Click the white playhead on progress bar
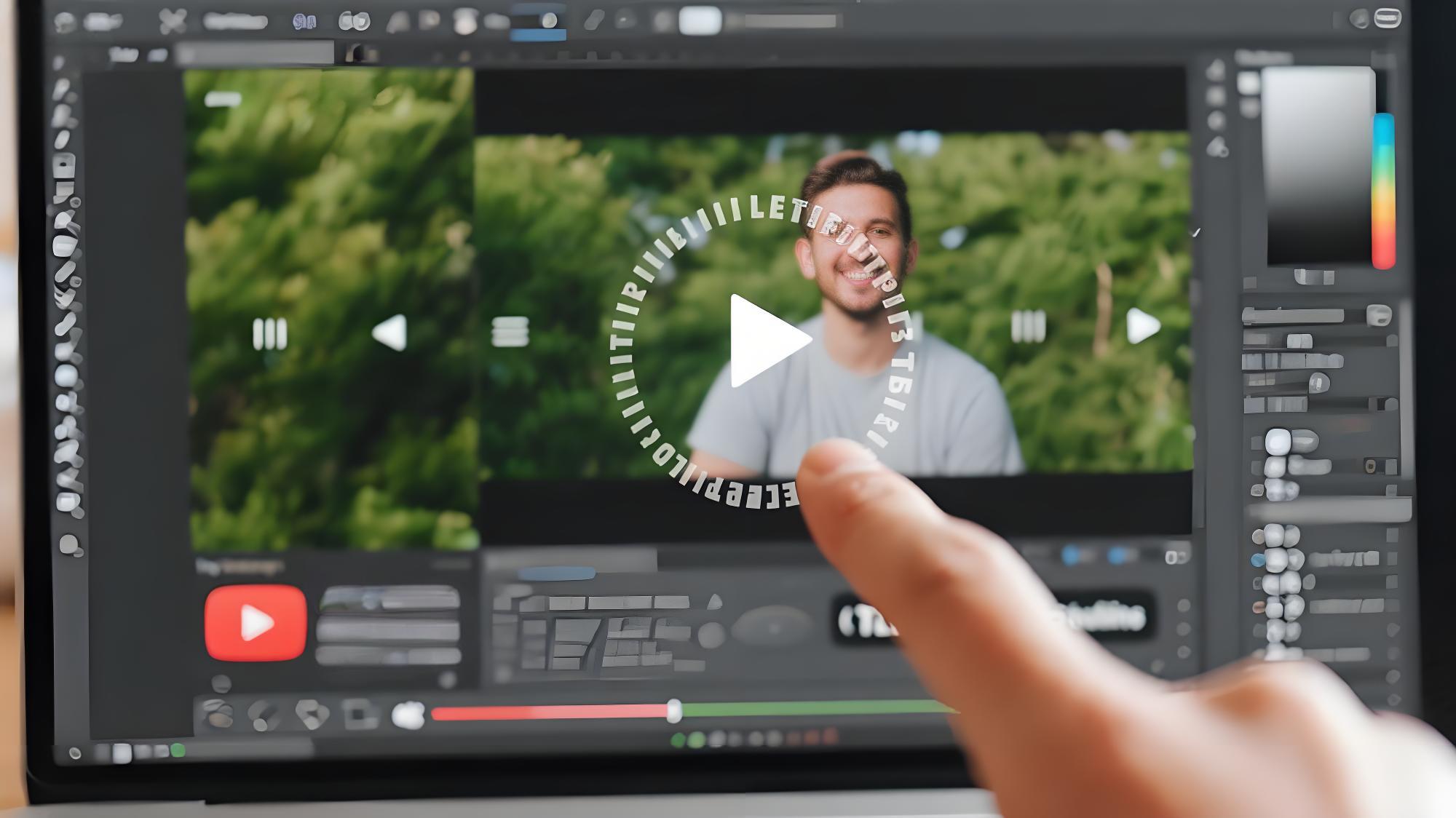The height and width of the screenshot is (818, 1456). pyautogui.click(x=674, y=711)
